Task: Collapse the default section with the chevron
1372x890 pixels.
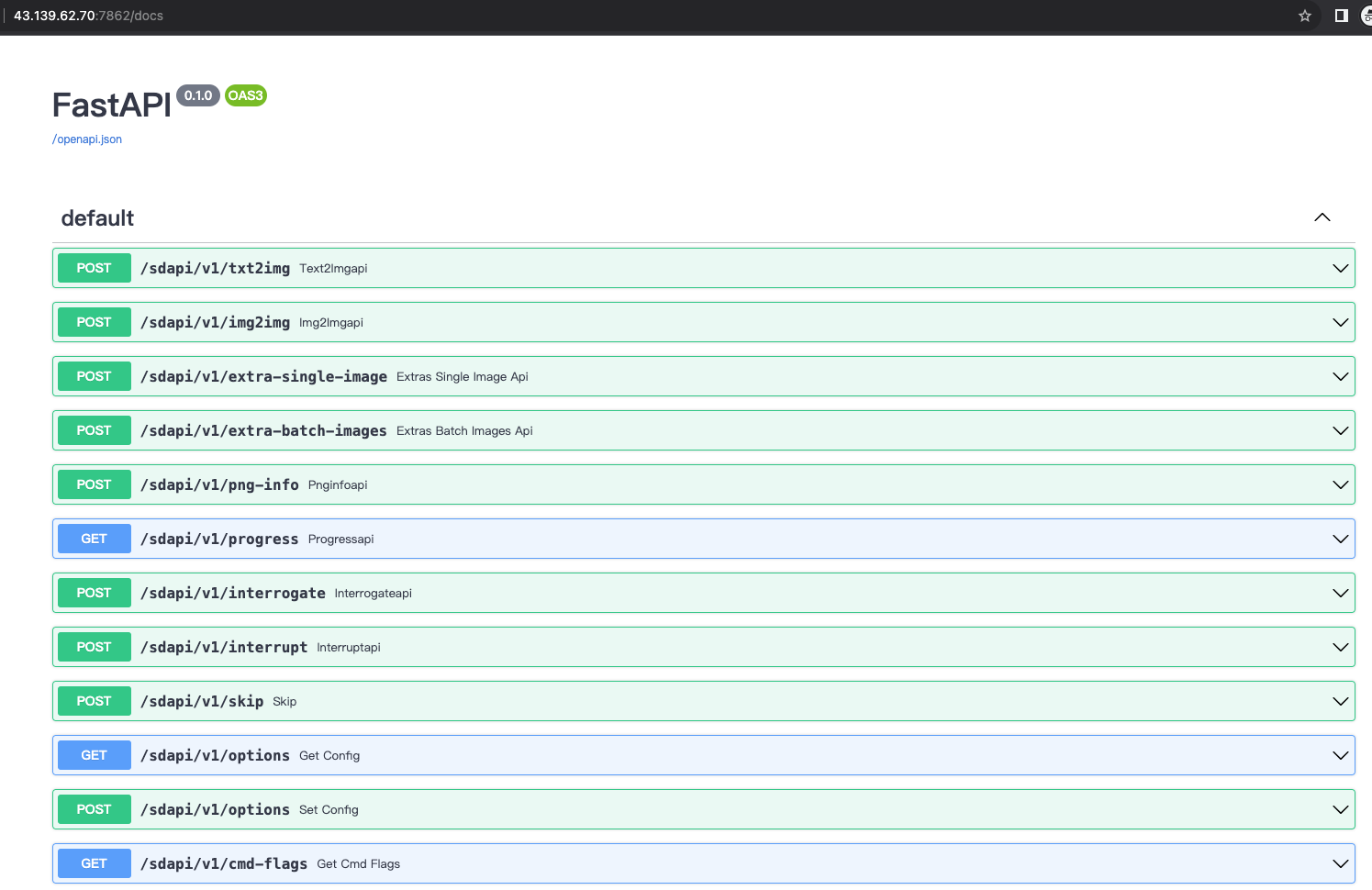Action: pos(1322,217)
